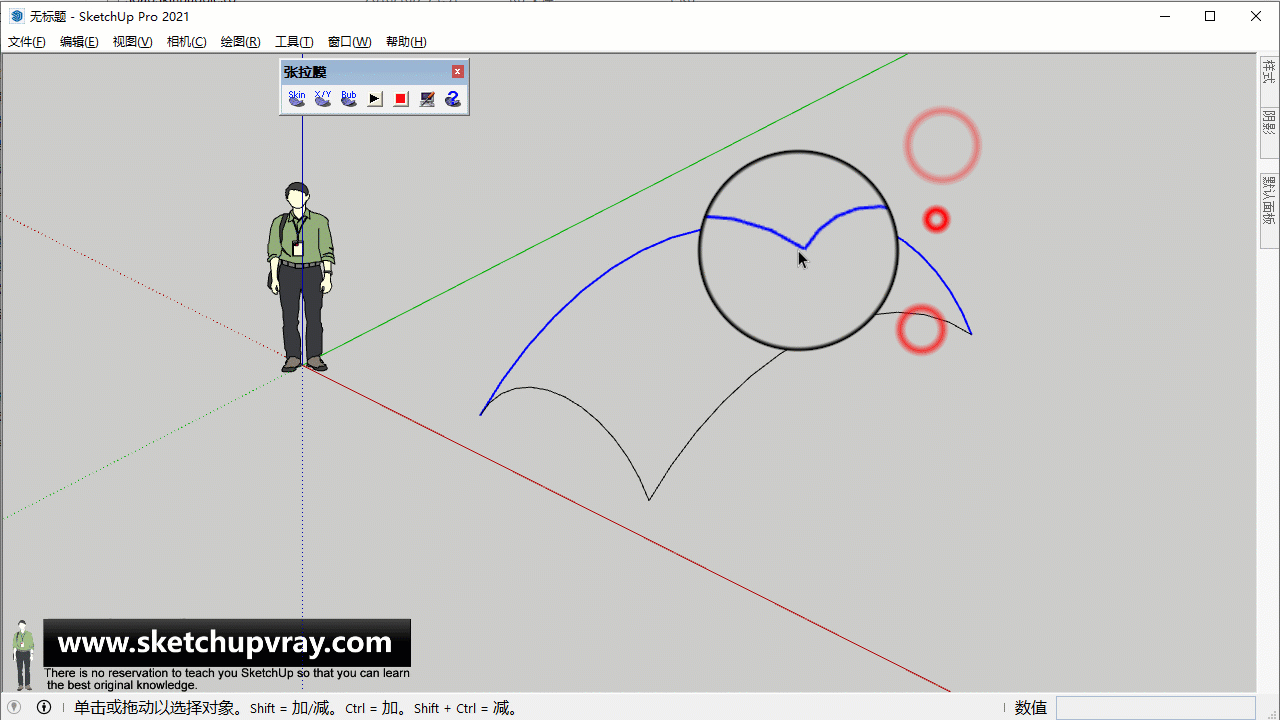The width and height of the screenshot is (1280, 720).
Task: Open the 视图(V) menu
Action: (x=132, y=42)
